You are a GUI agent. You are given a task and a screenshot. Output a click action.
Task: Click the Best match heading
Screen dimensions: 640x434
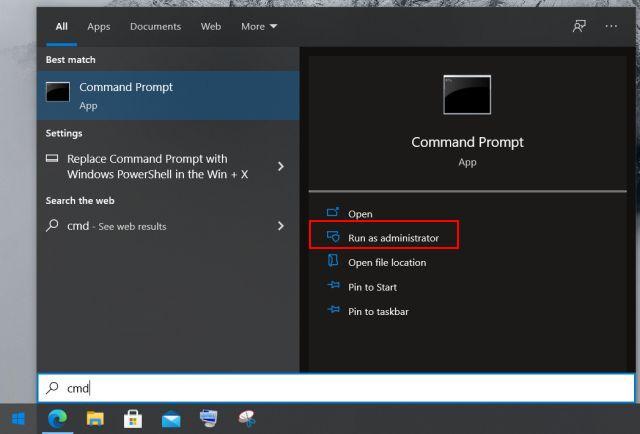(x=71, y=60)
